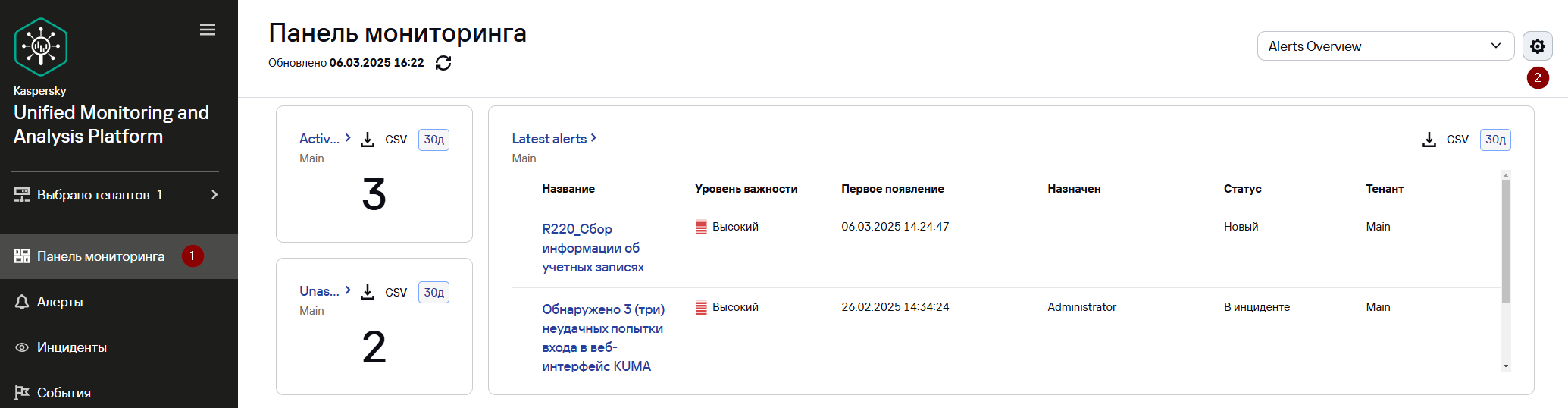Open the Alerts Overview layout dropdown
Viewport: 1568px width, 408px height.
coord(1385,46)
